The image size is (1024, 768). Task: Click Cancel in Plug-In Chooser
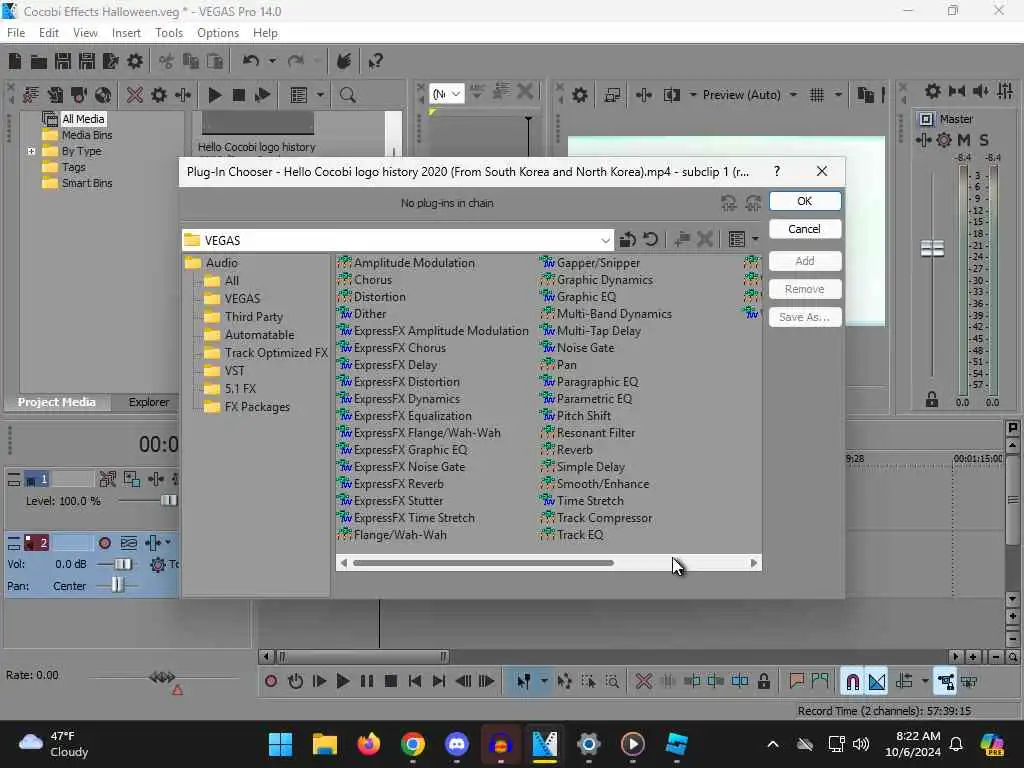point(805,229)
